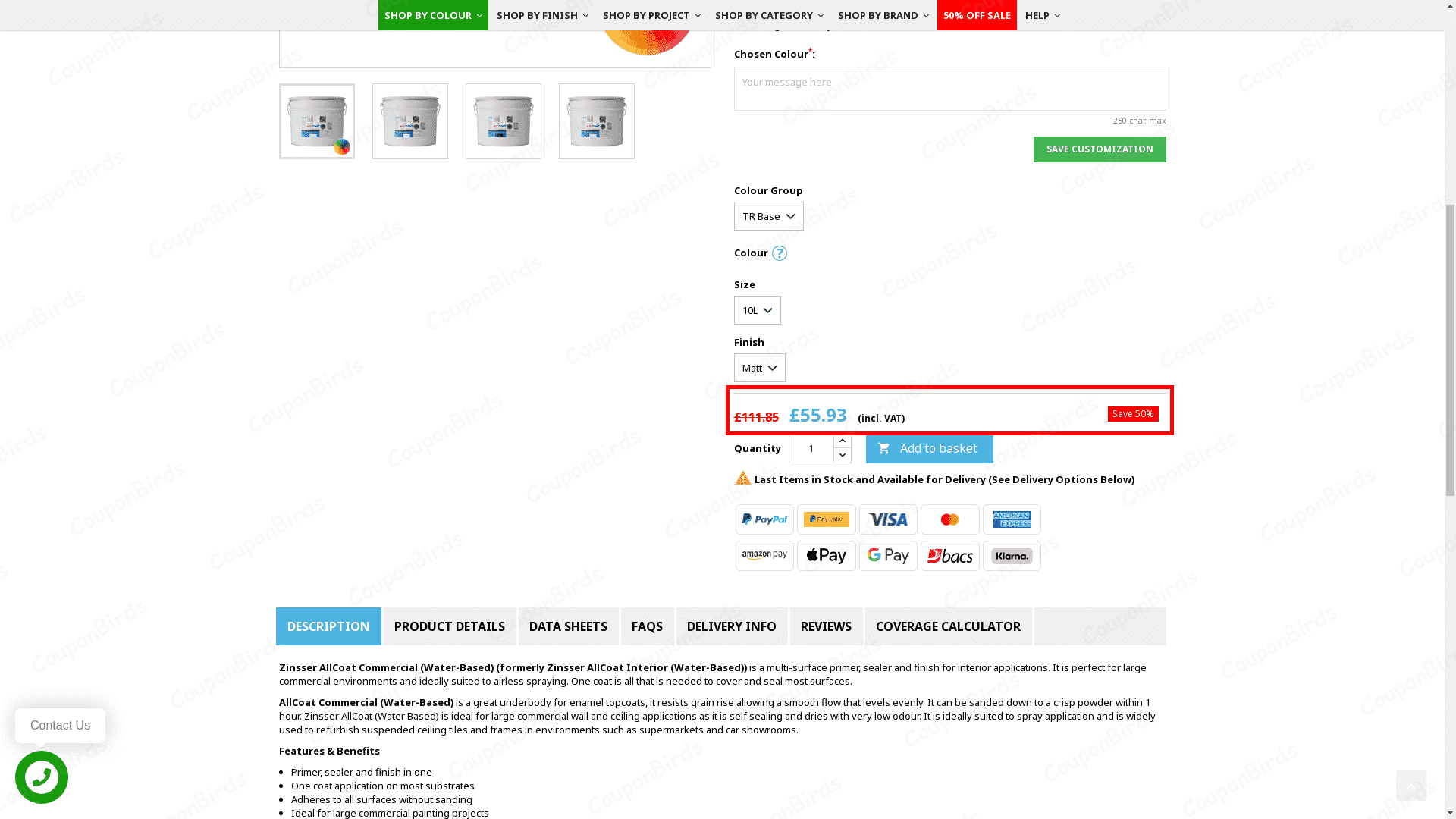Click the SAVE CUSTOMIZATION button
Viewport: 1456px width, 819px height.
tap(1100, 149)
